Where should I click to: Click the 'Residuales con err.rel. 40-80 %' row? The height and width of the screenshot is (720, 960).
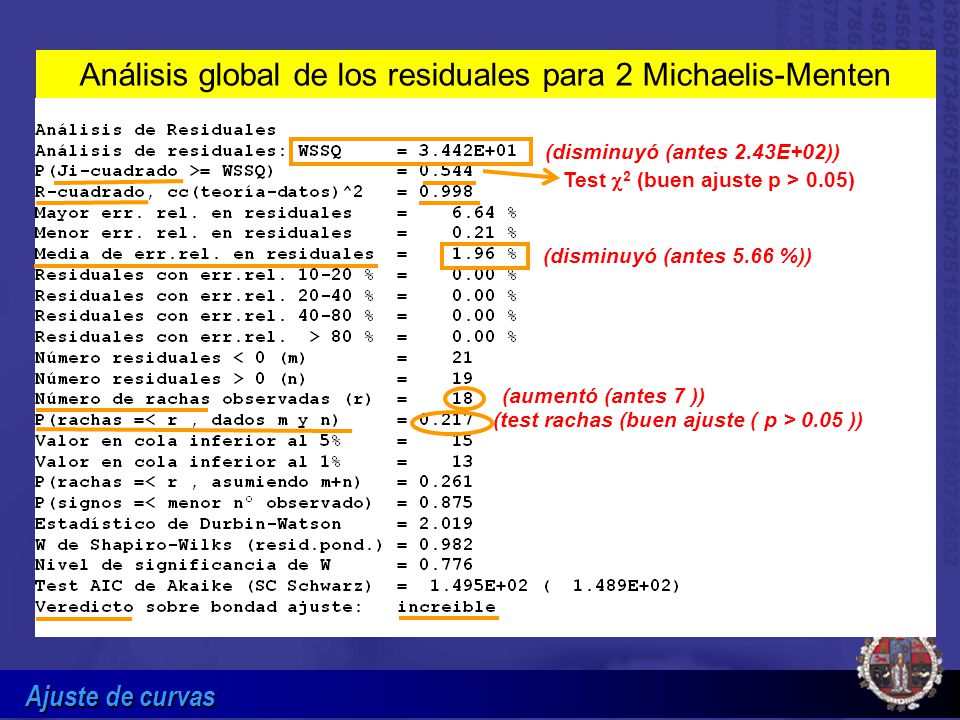click(276, 316)
